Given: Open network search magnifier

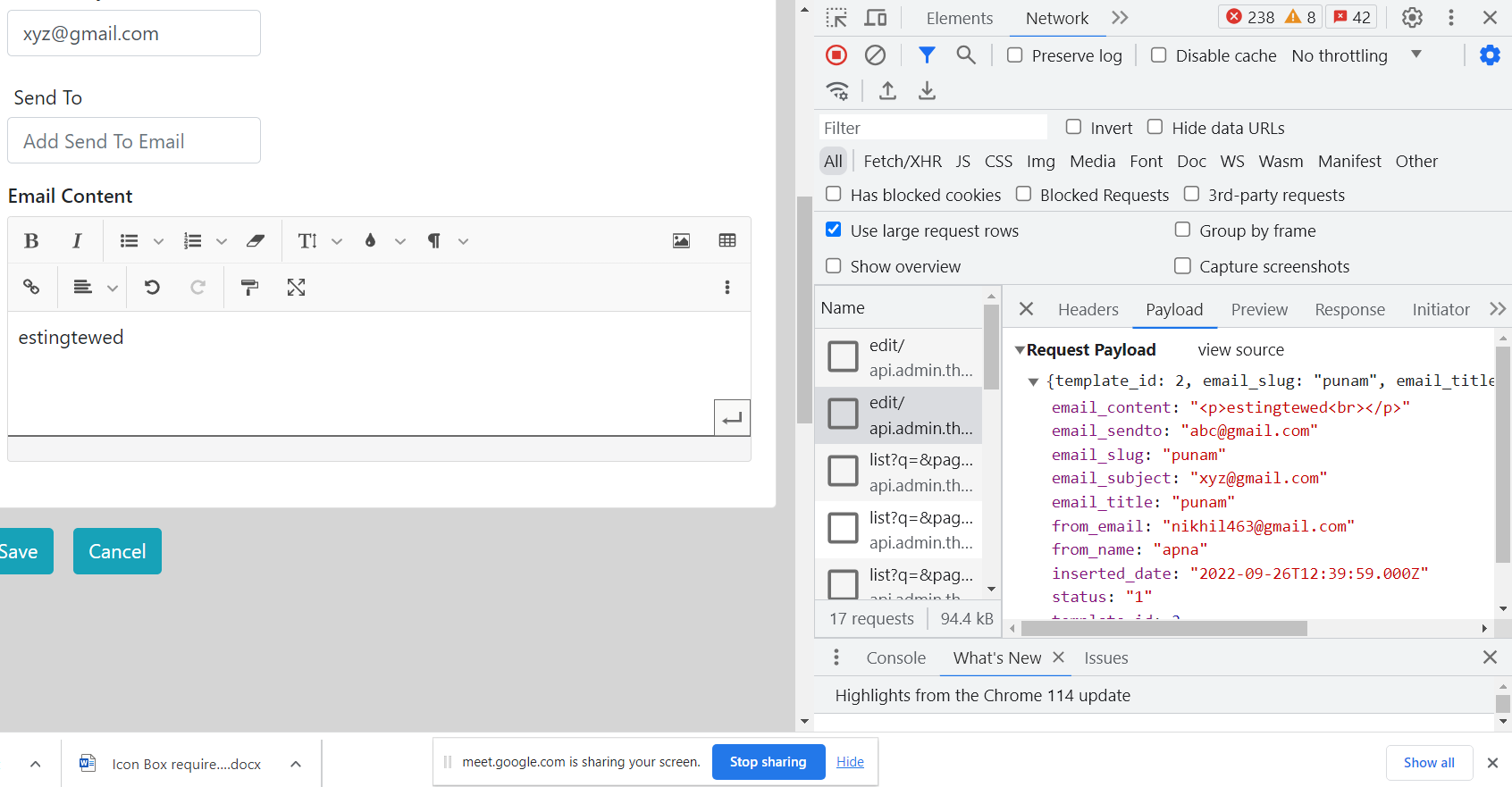Looking at the screenshot, I should 966,55.
